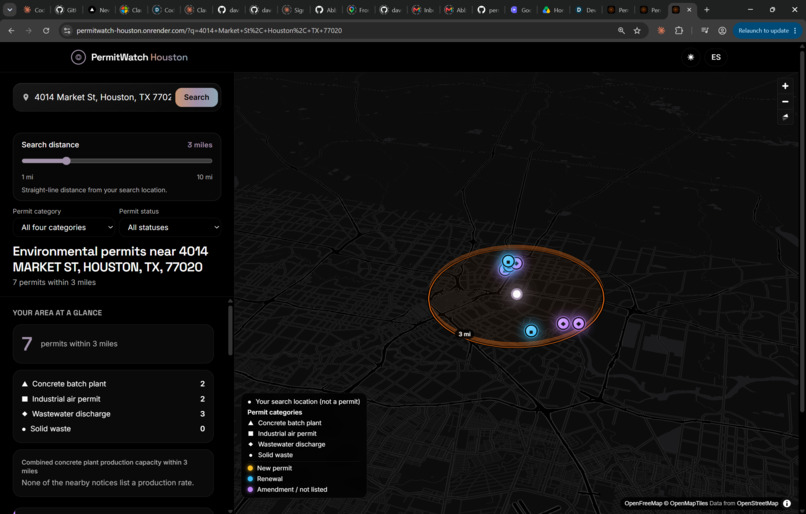Switch to the 'Hor' Google Drive tab
This screenshot has height=514, width=806.
[553, 10]
